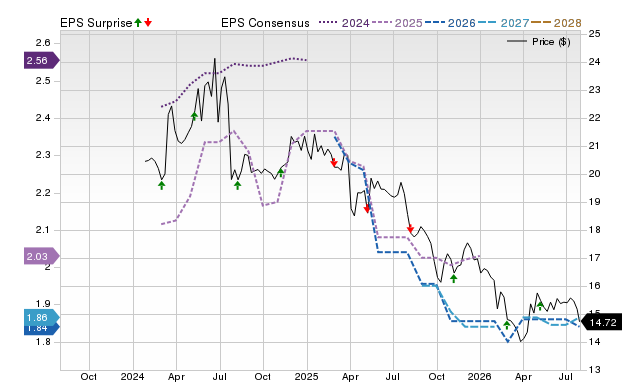Click the green surprise arrow near May 2024

tap(194, 116)
